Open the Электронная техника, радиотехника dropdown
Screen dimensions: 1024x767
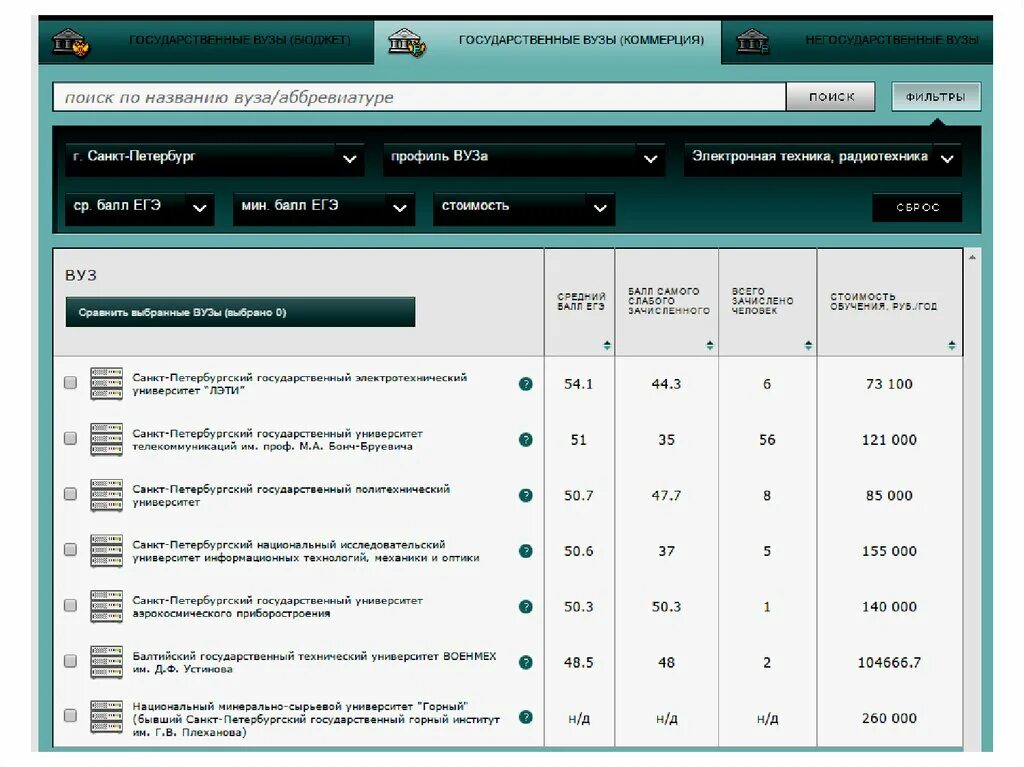tap(823, 158)
